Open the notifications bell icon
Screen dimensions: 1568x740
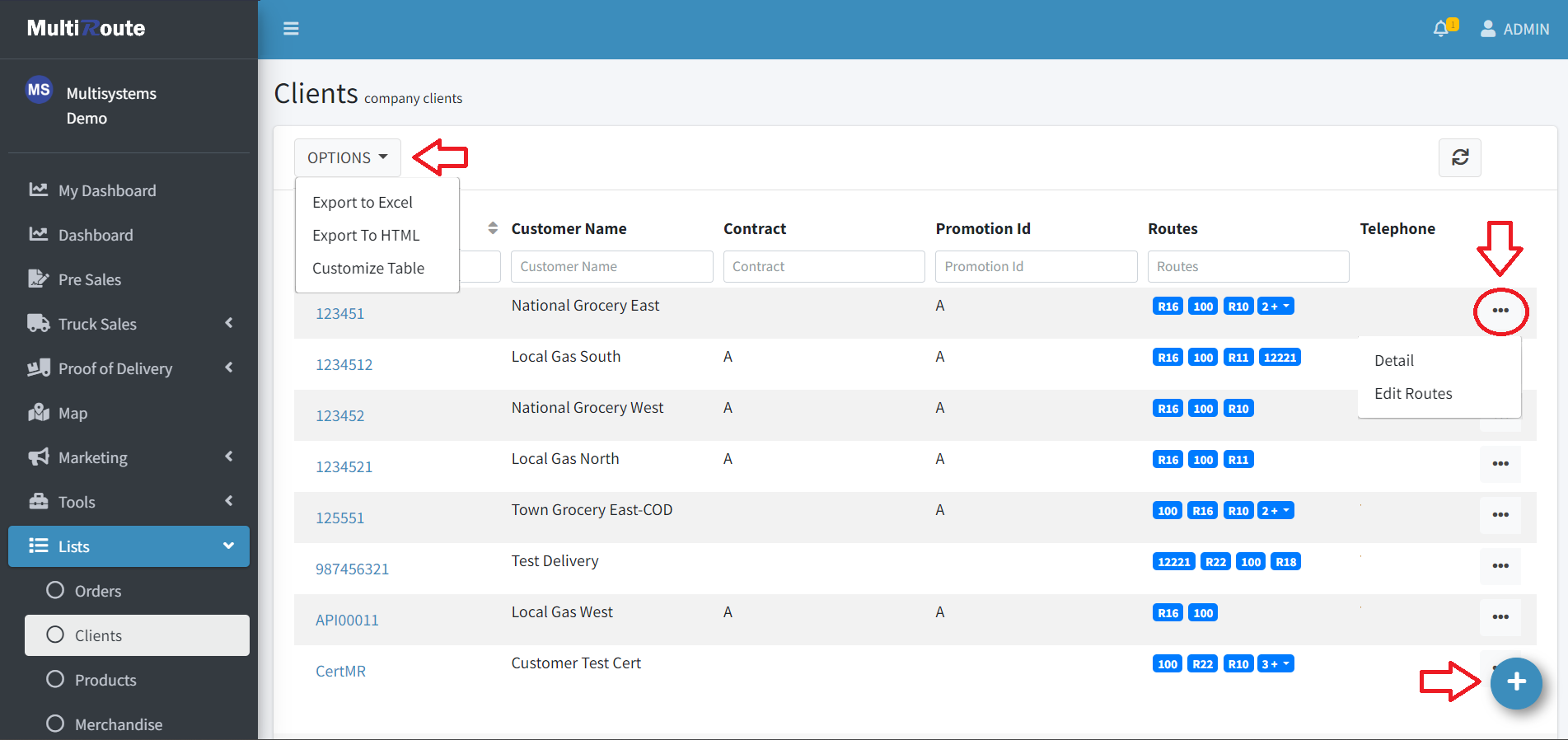(x=1441, y=29)
